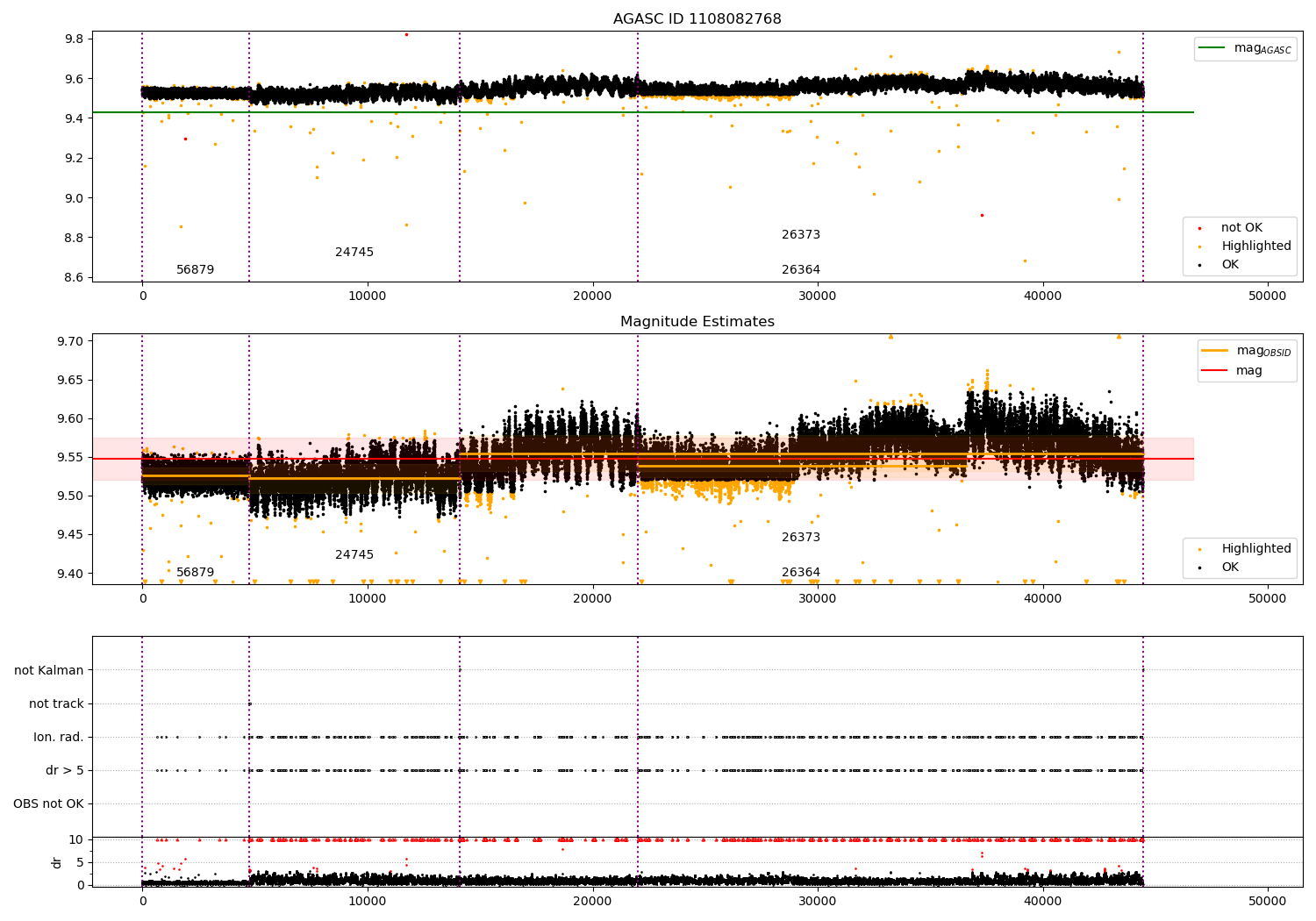Select "OK" legend entry in top plot

coord(1230,265)
